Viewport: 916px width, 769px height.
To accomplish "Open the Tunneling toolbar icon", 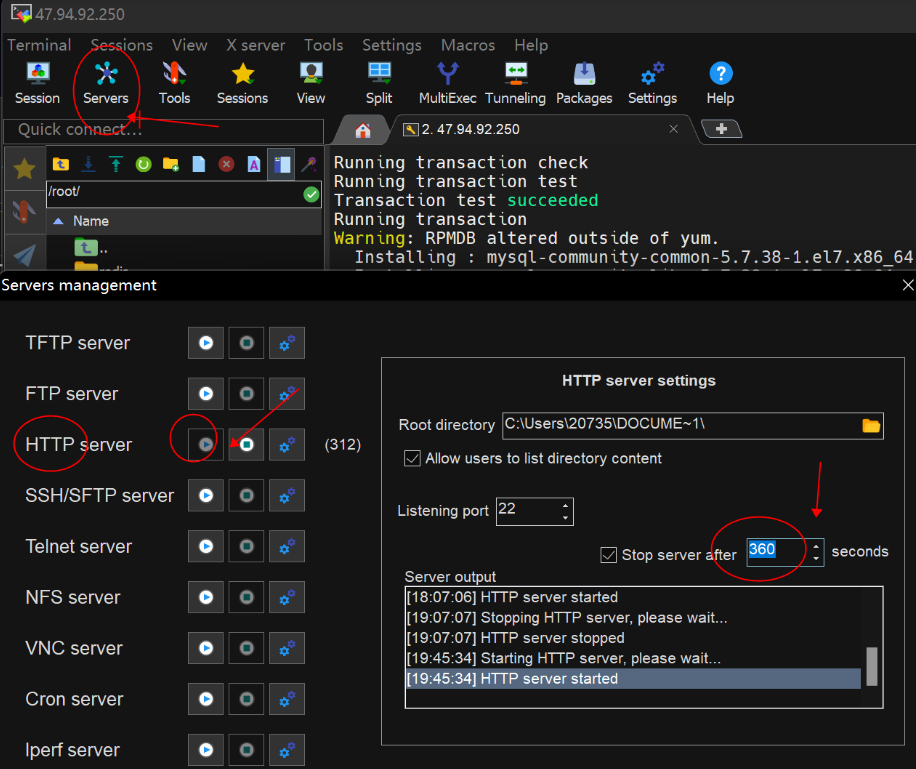I will (x=515, y=83).
